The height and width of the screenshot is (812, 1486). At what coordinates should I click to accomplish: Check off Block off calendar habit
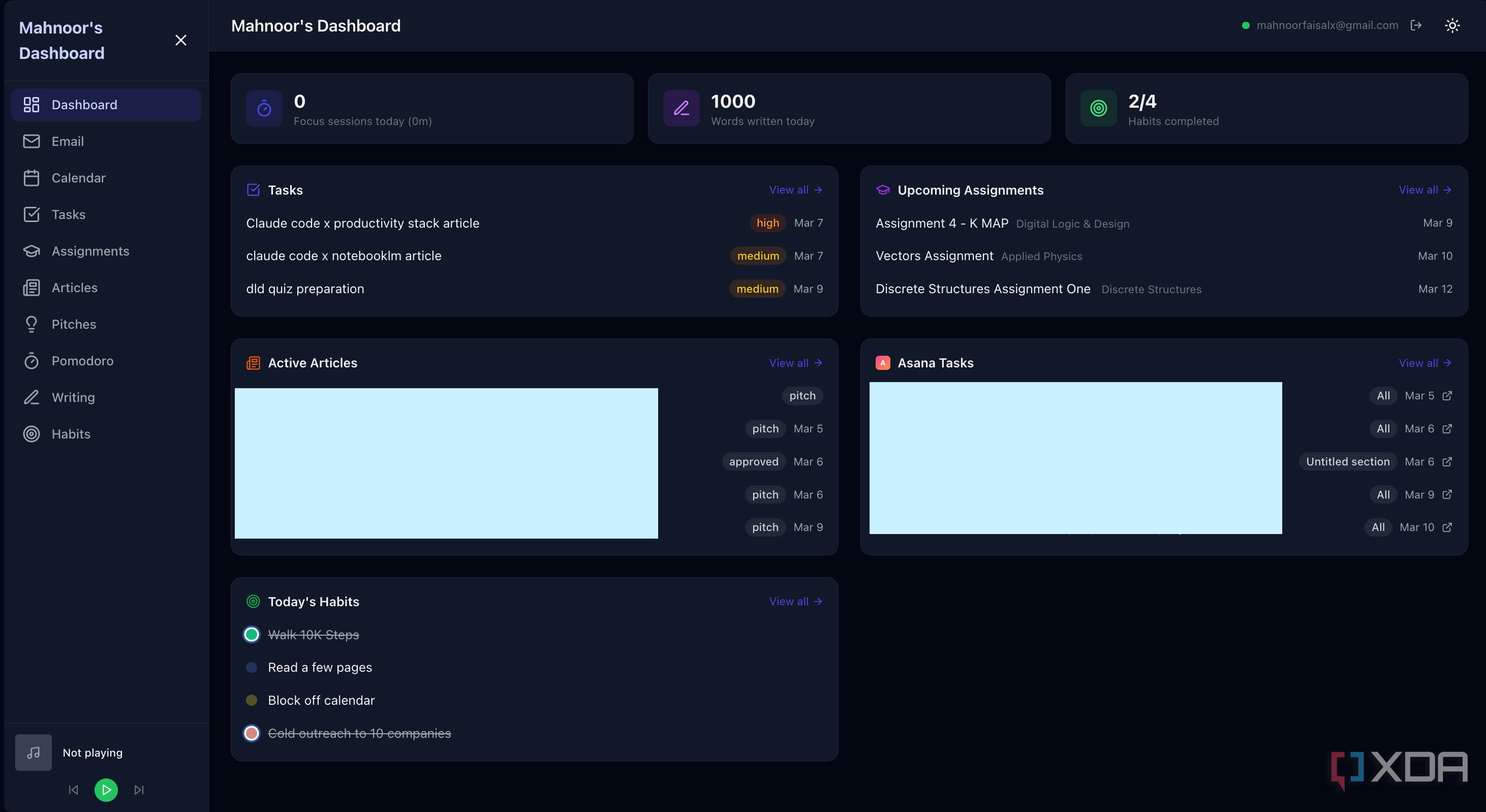[252, 700]
